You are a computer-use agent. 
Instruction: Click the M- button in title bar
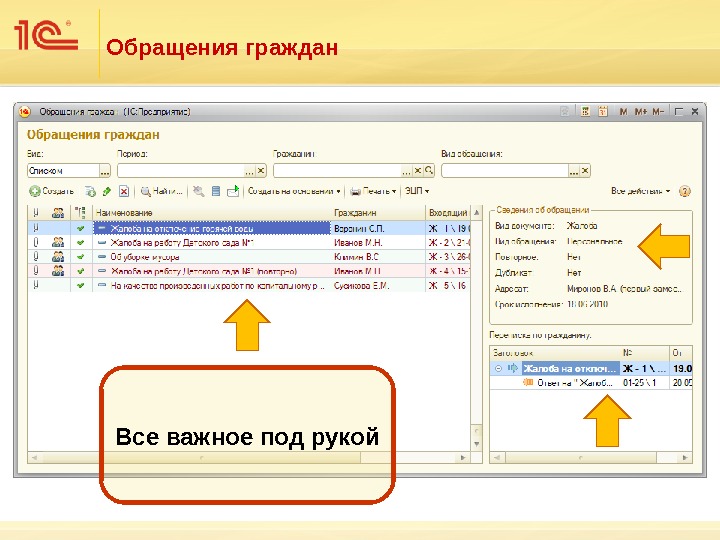point(658,112)
